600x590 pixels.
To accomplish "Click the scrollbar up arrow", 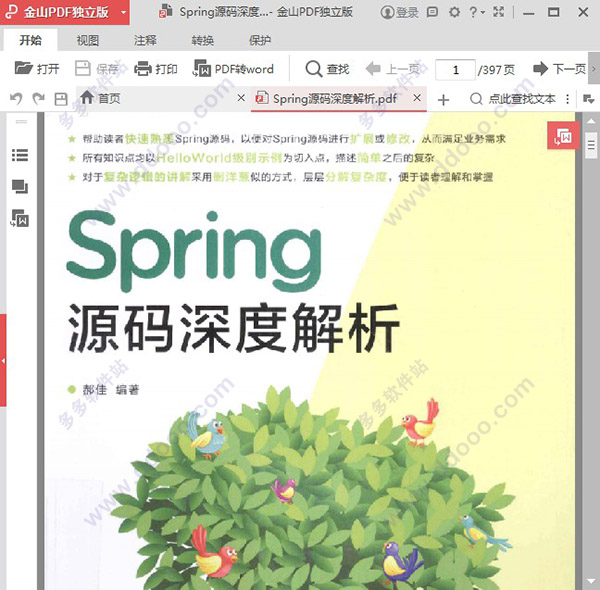I will (591, 121).
